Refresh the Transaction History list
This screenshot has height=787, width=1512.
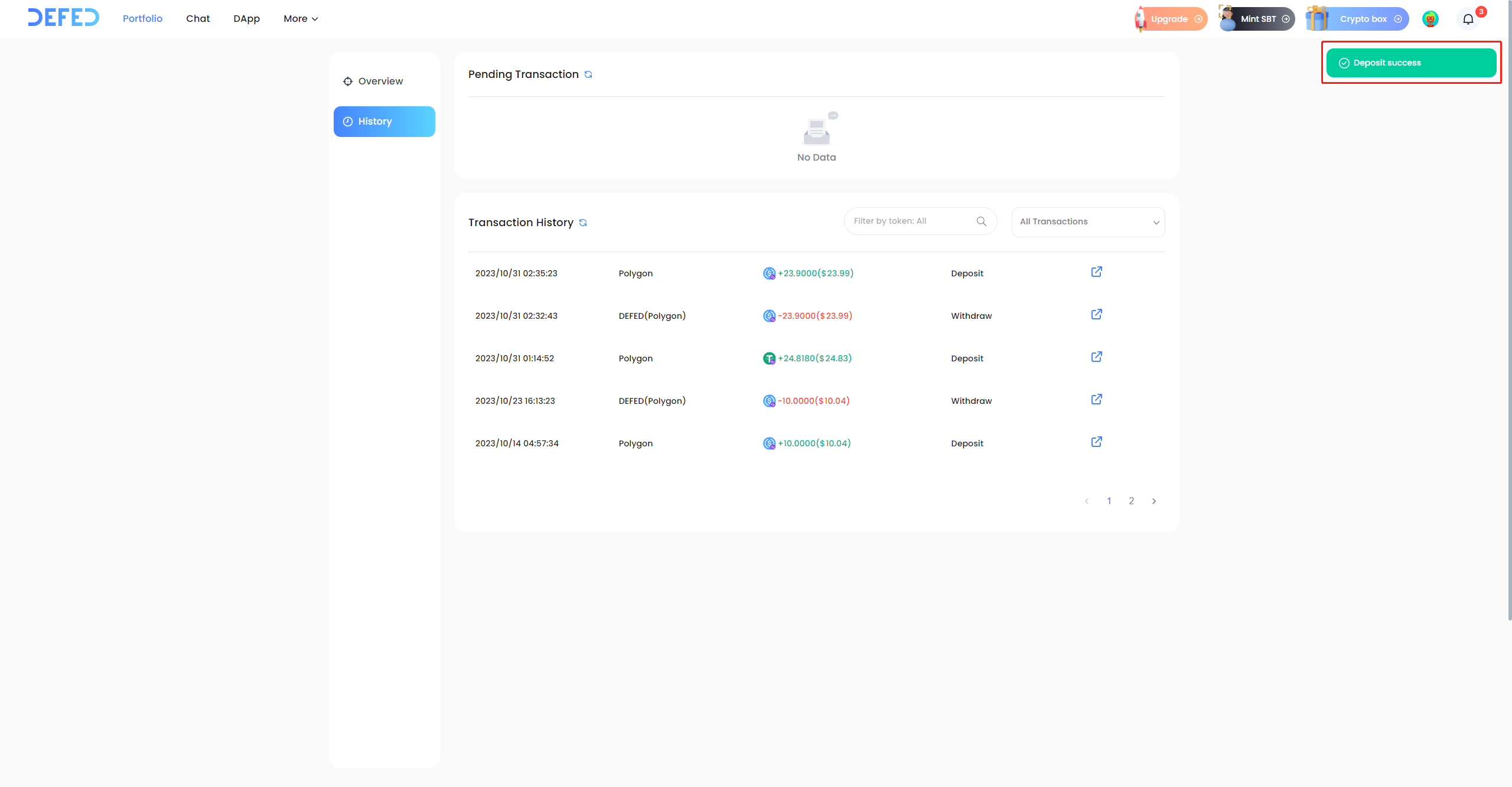[583, 223]
